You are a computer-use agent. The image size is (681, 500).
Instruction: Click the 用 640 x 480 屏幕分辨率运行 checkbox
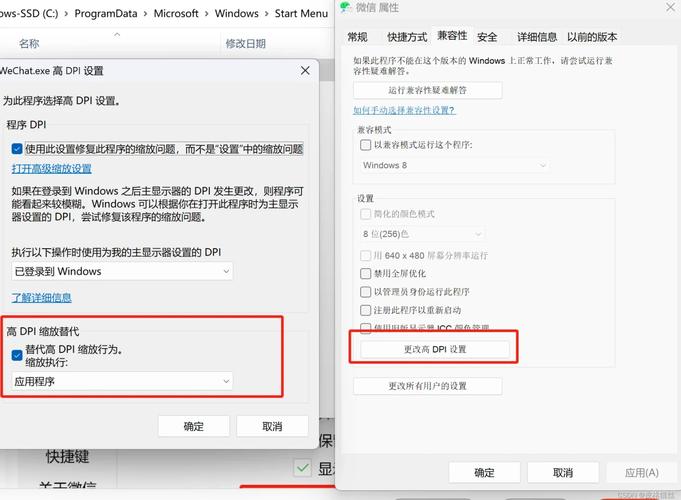click(x=366, y=255)
